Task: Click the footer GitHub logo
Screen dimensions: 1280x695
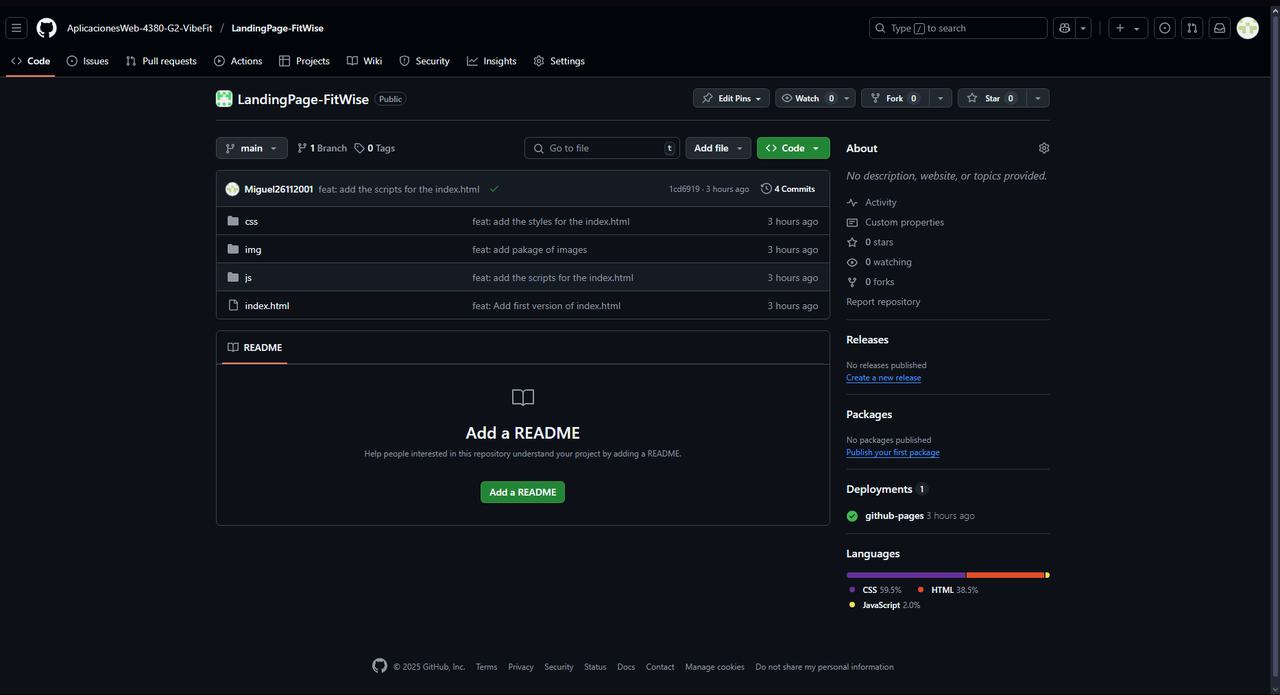Action: (x=379, y=666)
